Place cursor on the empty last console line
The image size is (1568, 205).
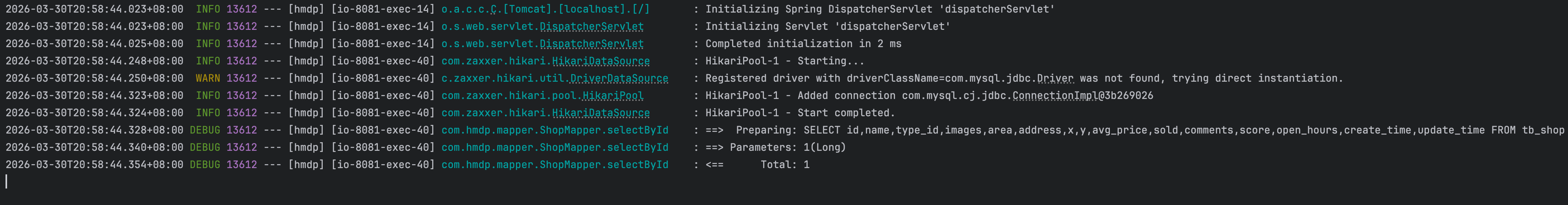point(784,182)
